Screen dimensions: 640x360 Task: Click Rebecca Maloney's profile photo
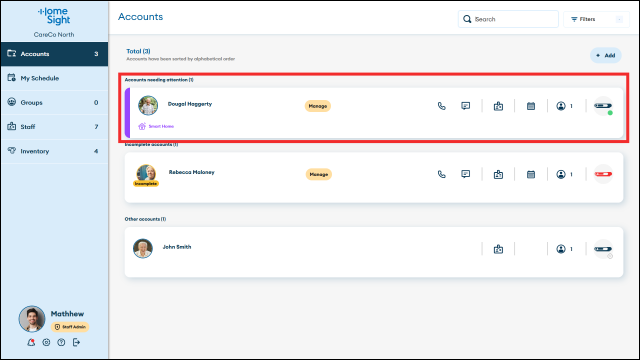(146, 173)
